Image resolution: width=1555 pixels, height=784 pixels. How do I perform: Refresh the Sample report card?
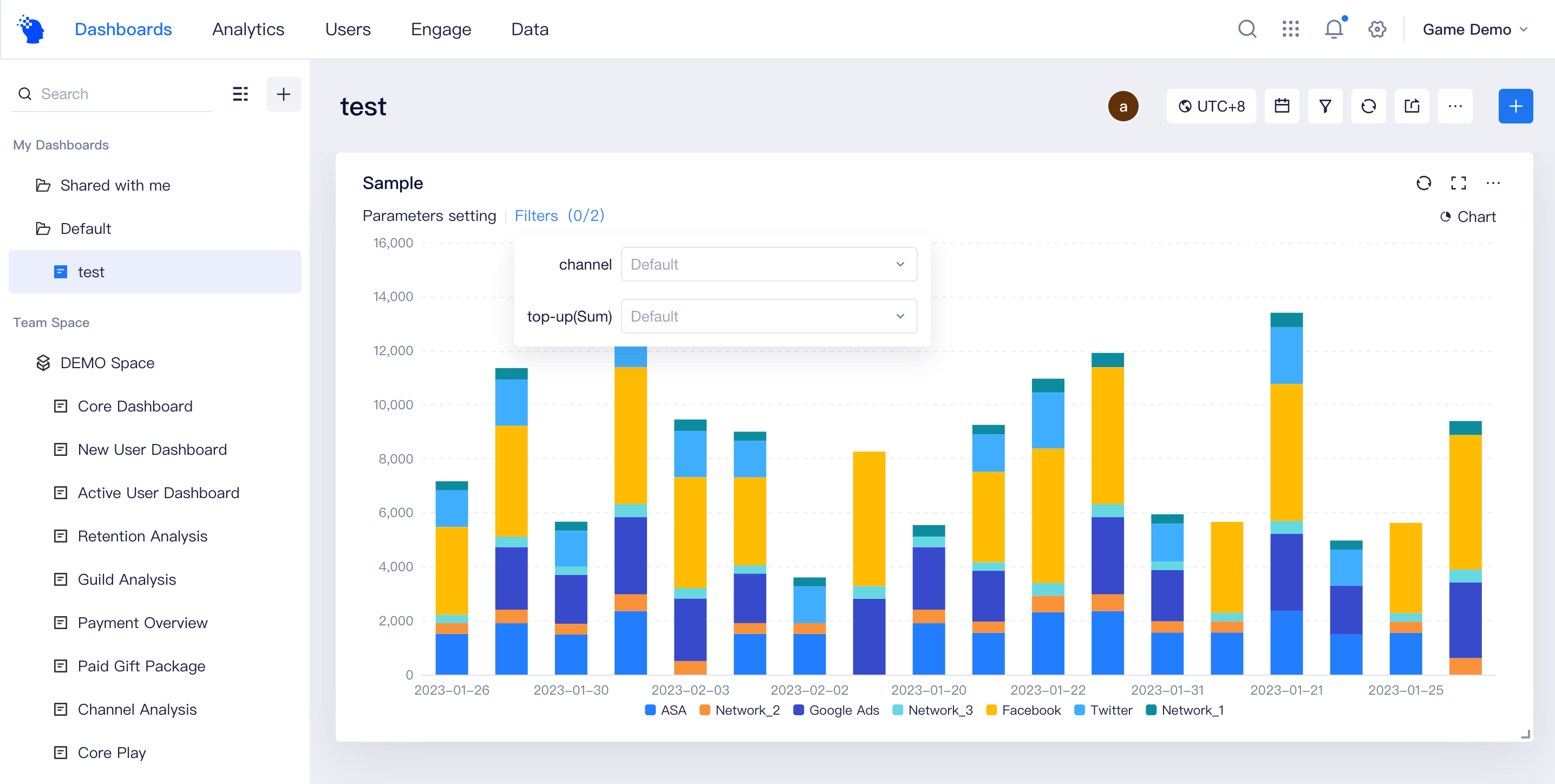(x=1423, y=183)
